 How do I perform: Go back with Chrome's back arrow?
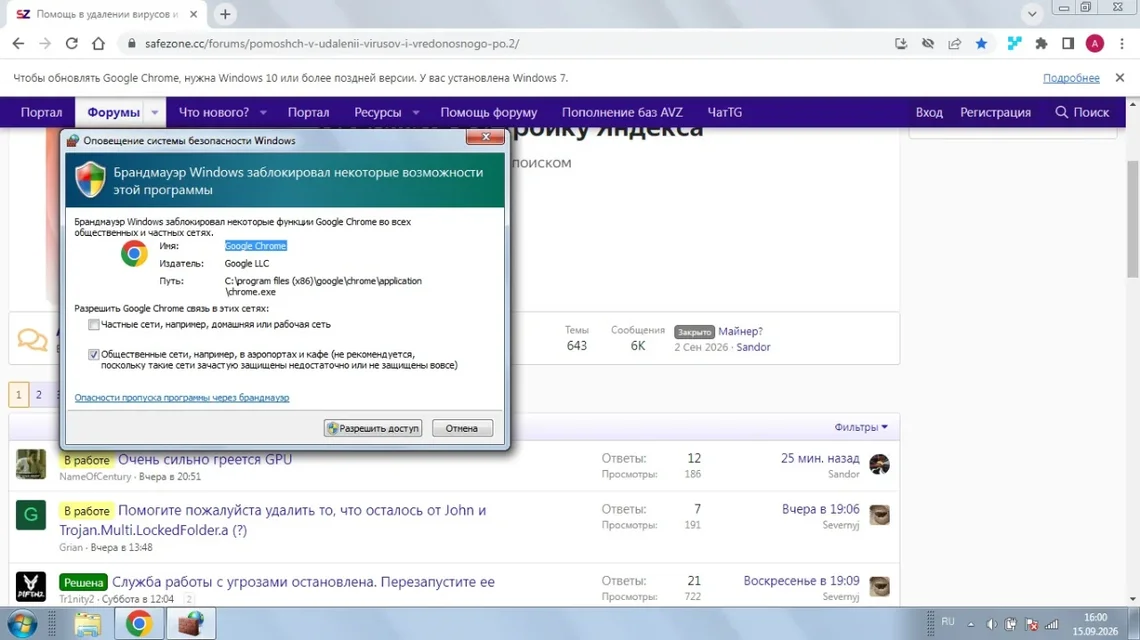pyautogui.click(x=18, y=44)
